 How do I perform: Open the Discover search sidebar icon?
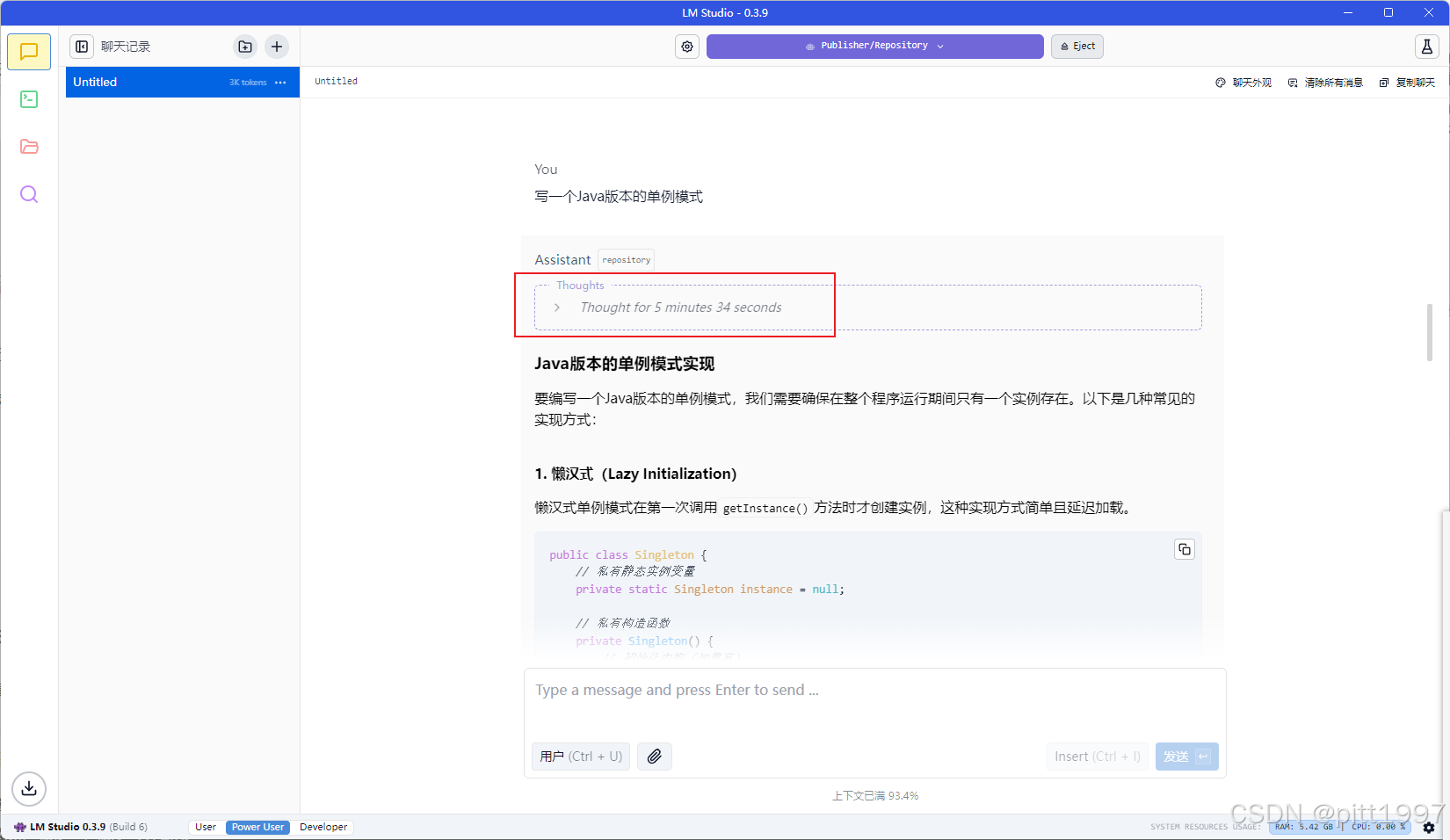[x=29, y=194]
